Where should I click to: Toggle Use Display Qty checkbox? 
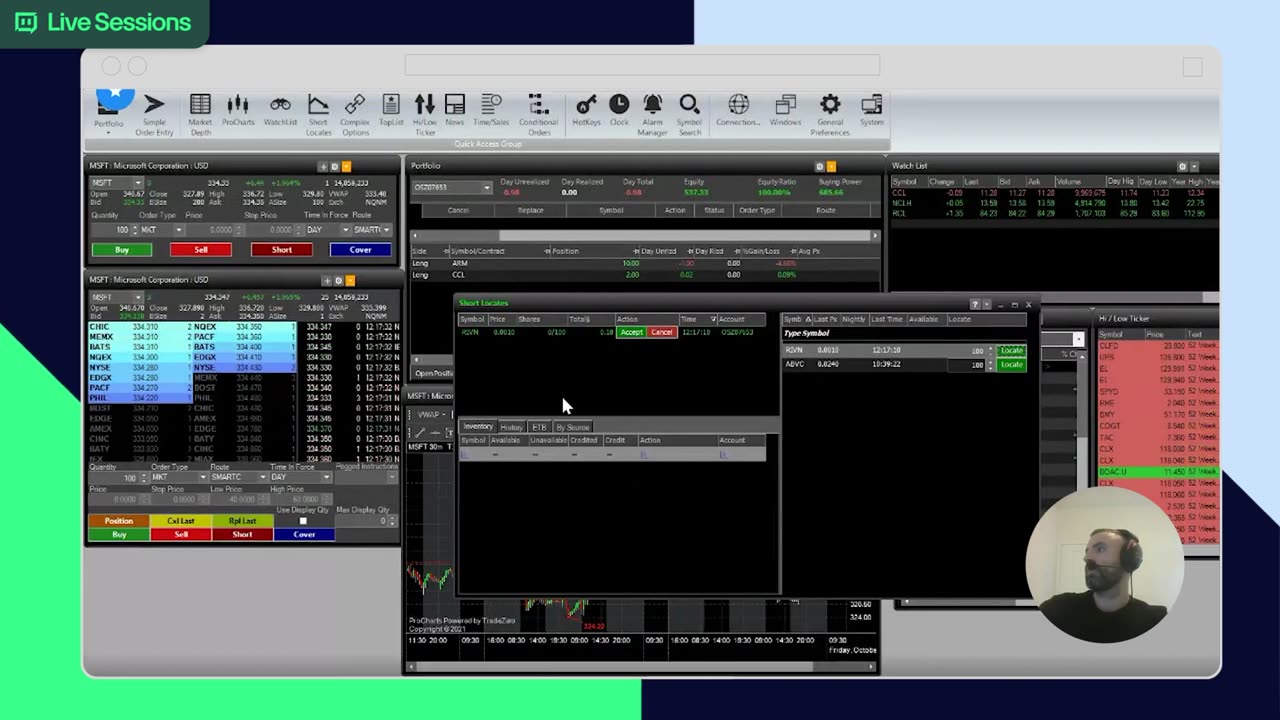click(303, 521)
